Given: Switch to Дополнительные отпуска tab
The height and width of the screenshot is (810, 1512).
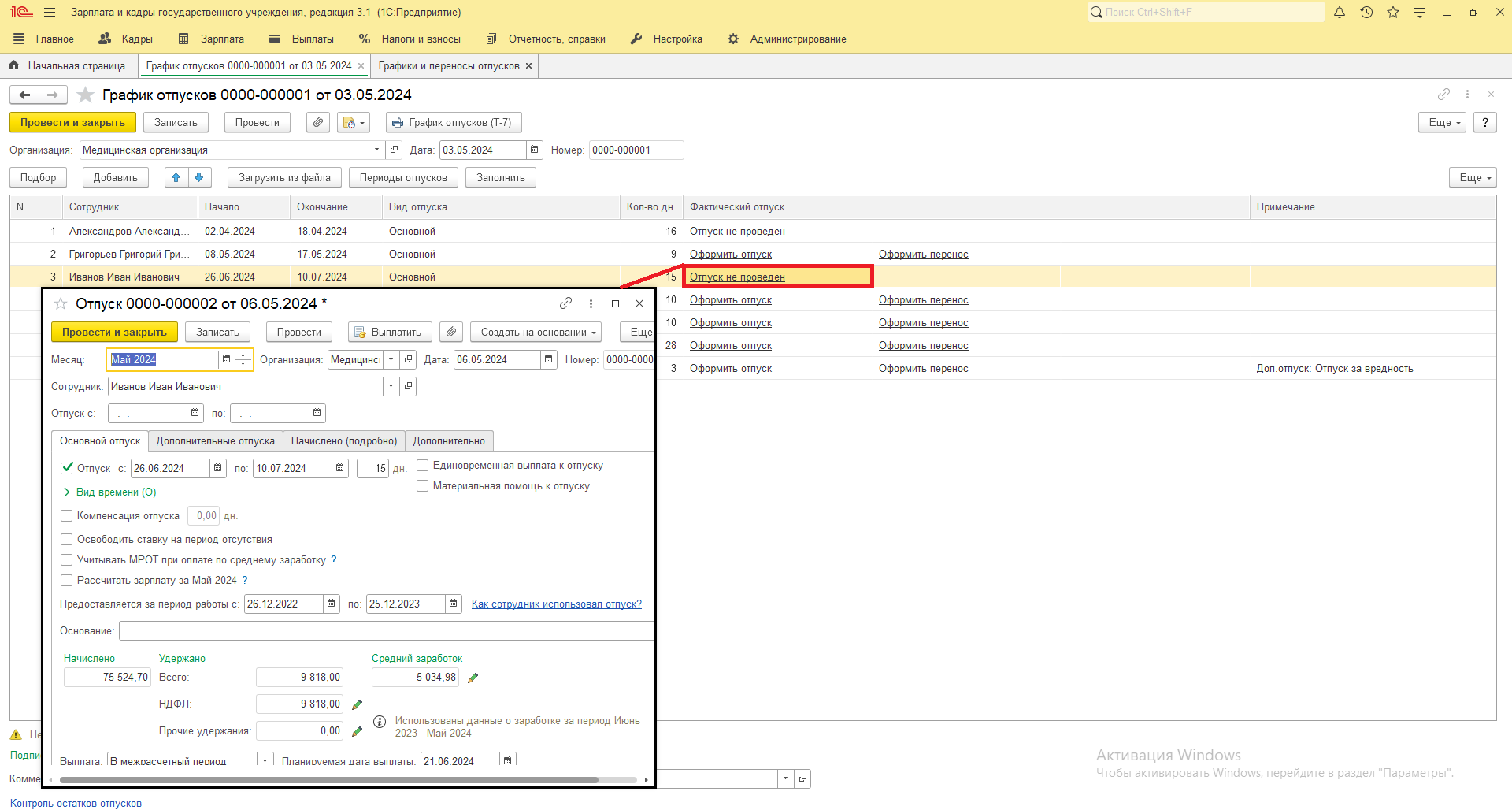Looking at the screenshot, I should [x=216, y=441].
